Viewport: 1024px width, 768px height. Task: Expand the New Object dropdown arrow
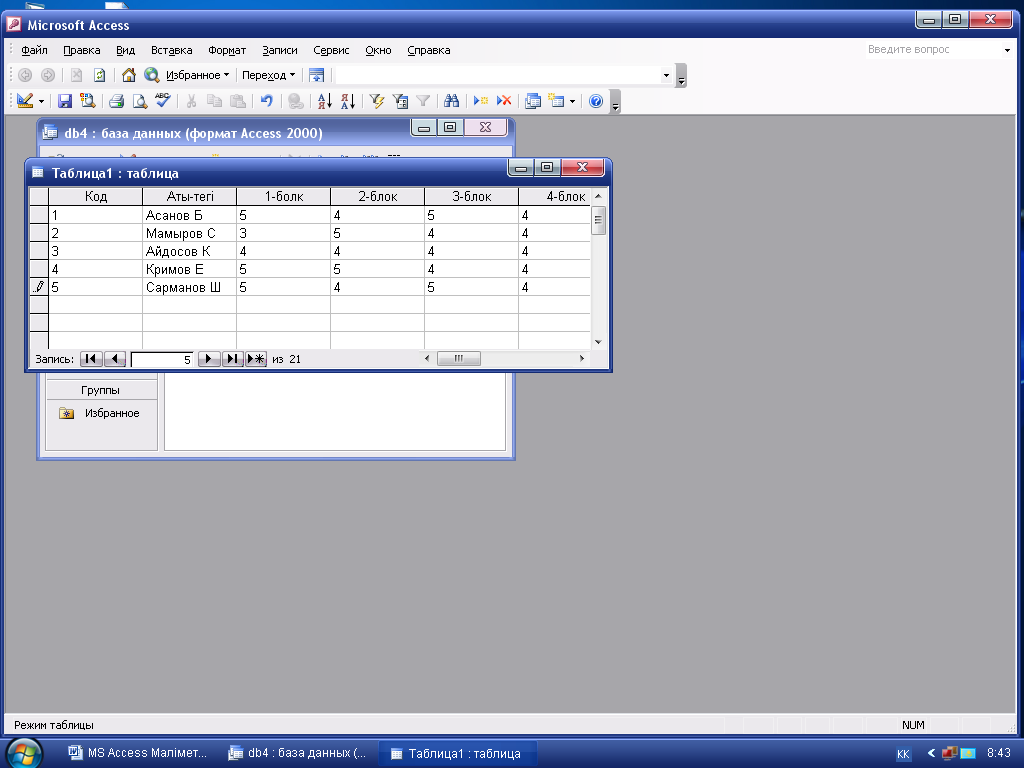click(x=572, y=101)
